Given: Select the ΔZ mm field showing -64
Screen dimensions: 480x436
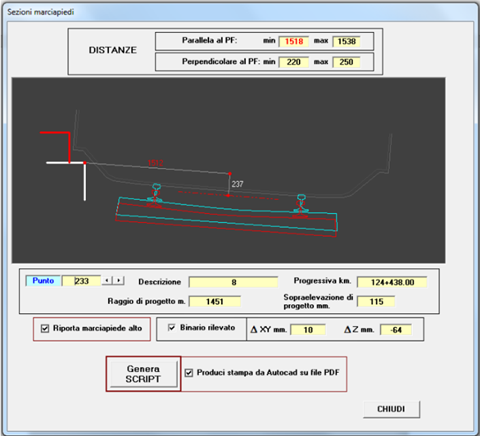Looking at the screenshot, I should pos(396,330).
